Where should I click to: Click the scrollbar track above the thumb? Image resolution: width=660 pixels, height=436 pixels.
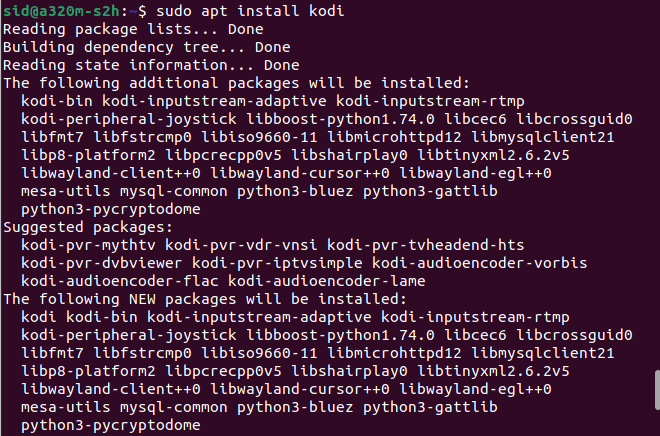click(x=657, y=185)
